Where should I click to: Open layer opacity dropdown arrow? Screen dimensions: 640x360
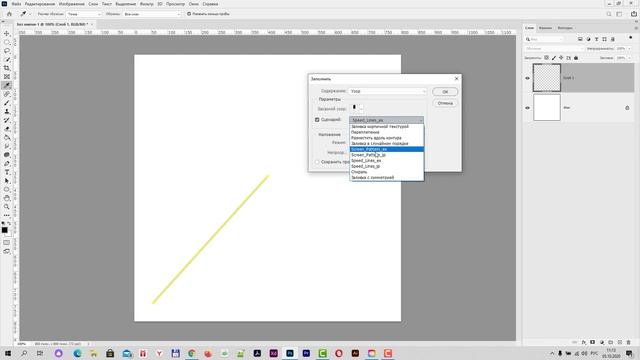tap(629, 49)
